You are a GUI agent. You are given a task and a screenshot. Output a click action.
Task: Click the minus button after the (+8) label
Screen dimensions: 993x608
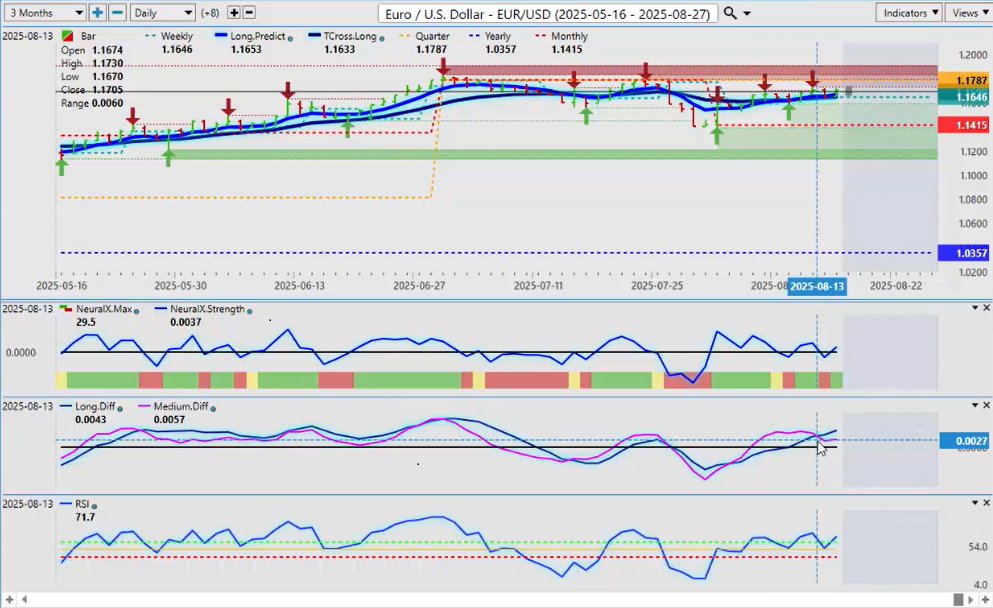click(x=249, y=13)
